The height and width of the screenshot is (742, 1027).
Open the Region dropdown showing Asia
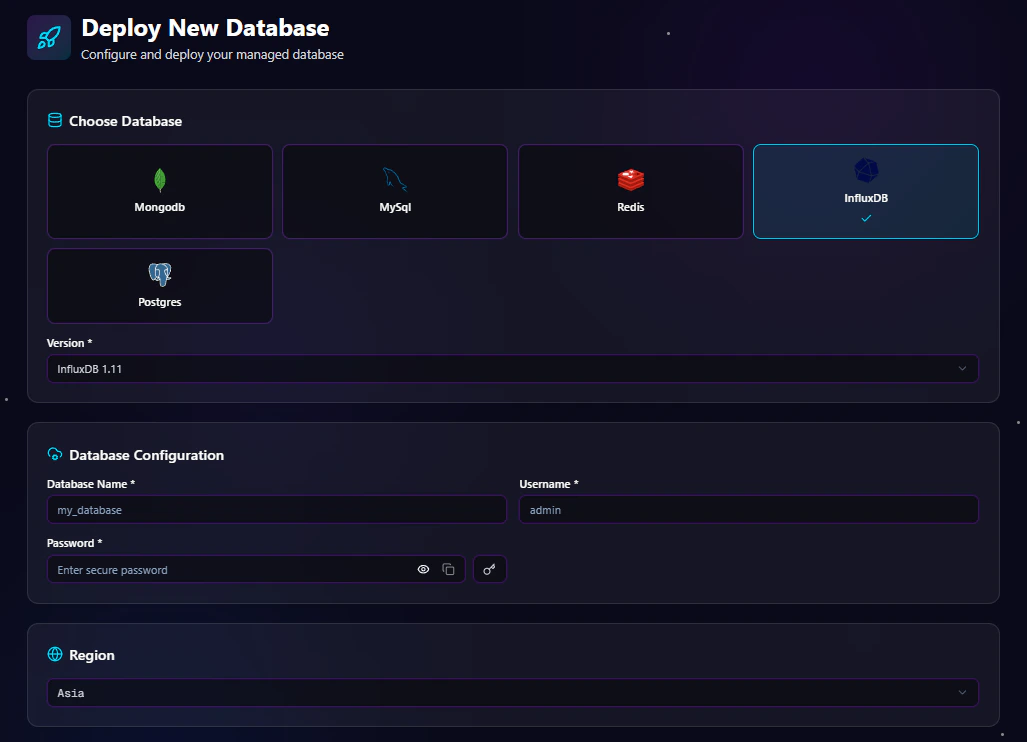pos(513,693)
